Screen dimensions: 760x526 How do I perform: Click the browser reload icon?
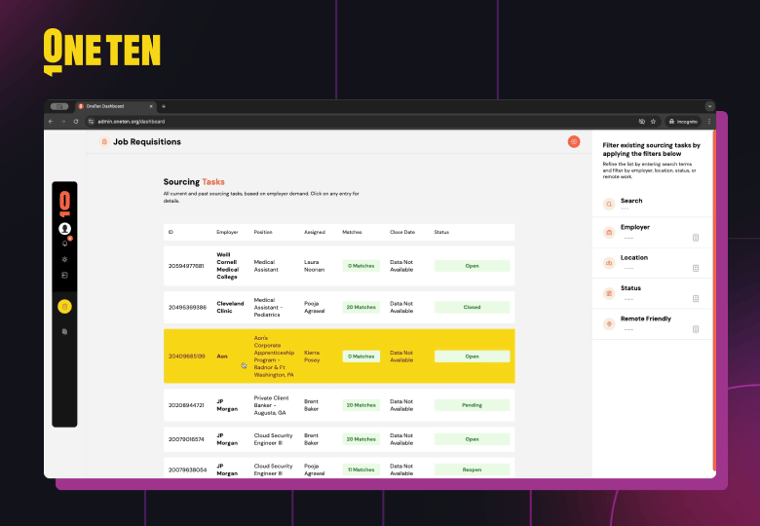pyautogui.click(x=76, y=121)
